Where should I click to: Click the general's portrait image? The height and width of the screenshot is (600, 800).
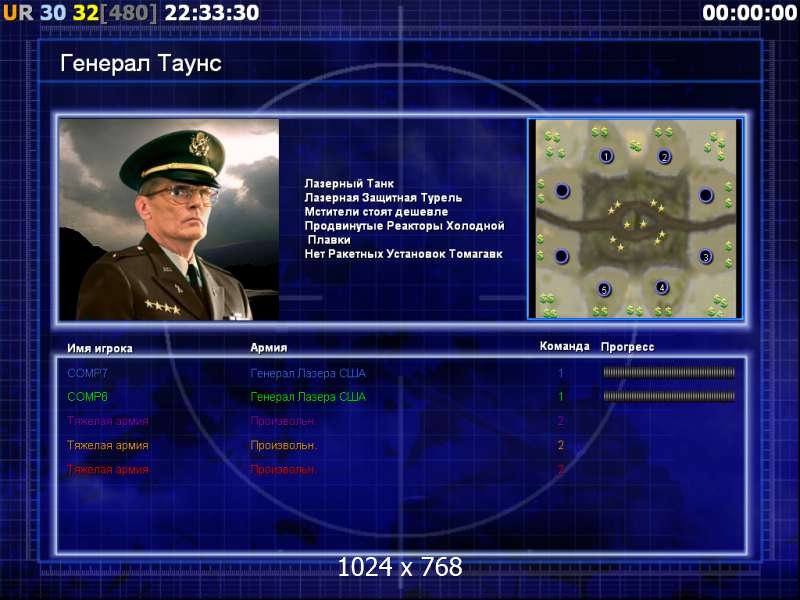coord(169,219)
